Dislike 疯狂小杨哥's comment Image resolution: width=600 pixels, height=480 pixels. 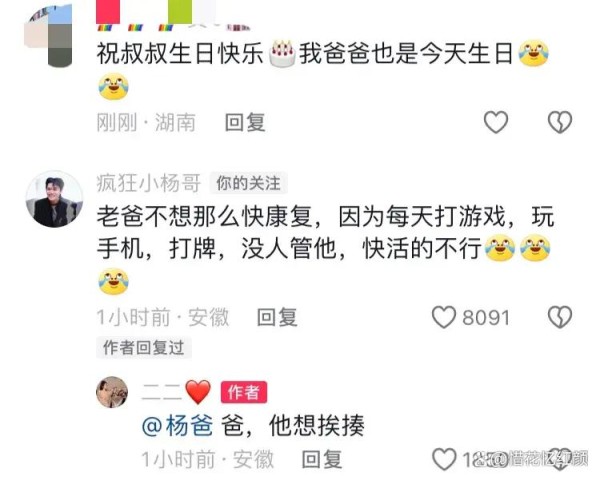[560, 317]
